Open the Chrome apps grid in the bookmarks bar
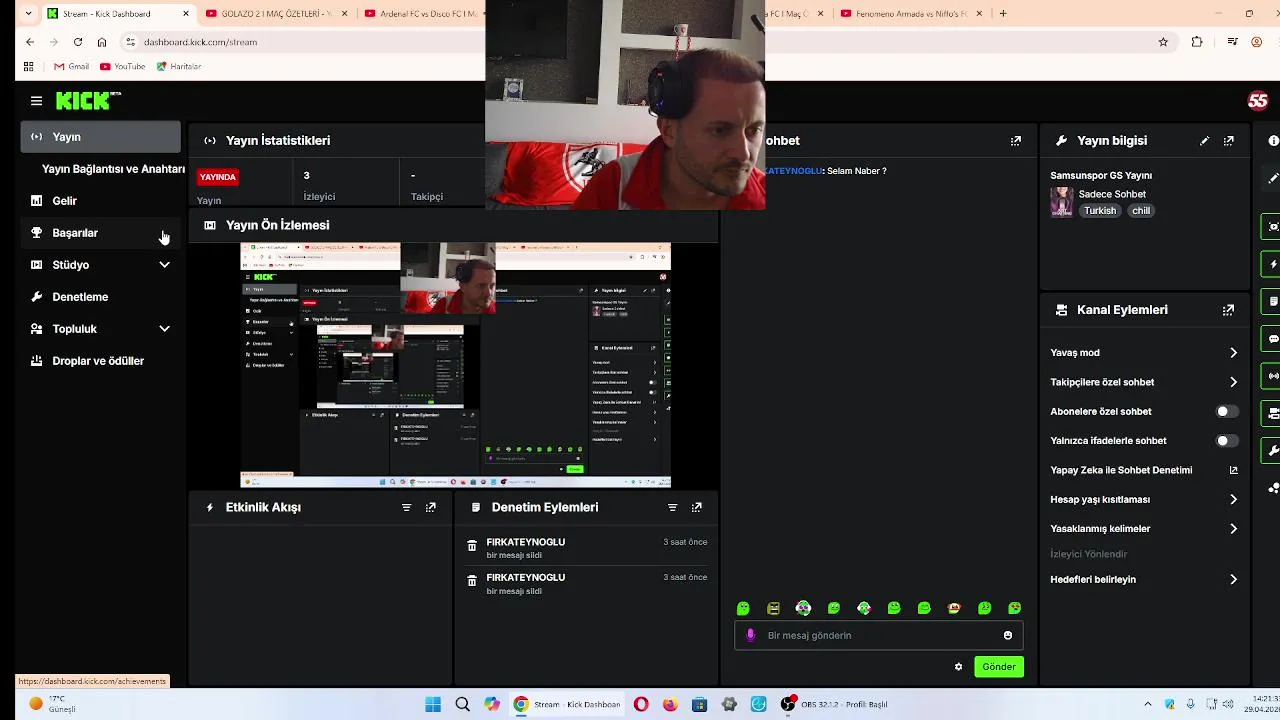The height and width of the screenshot is (720, 1280). click(x=28, y=66)
